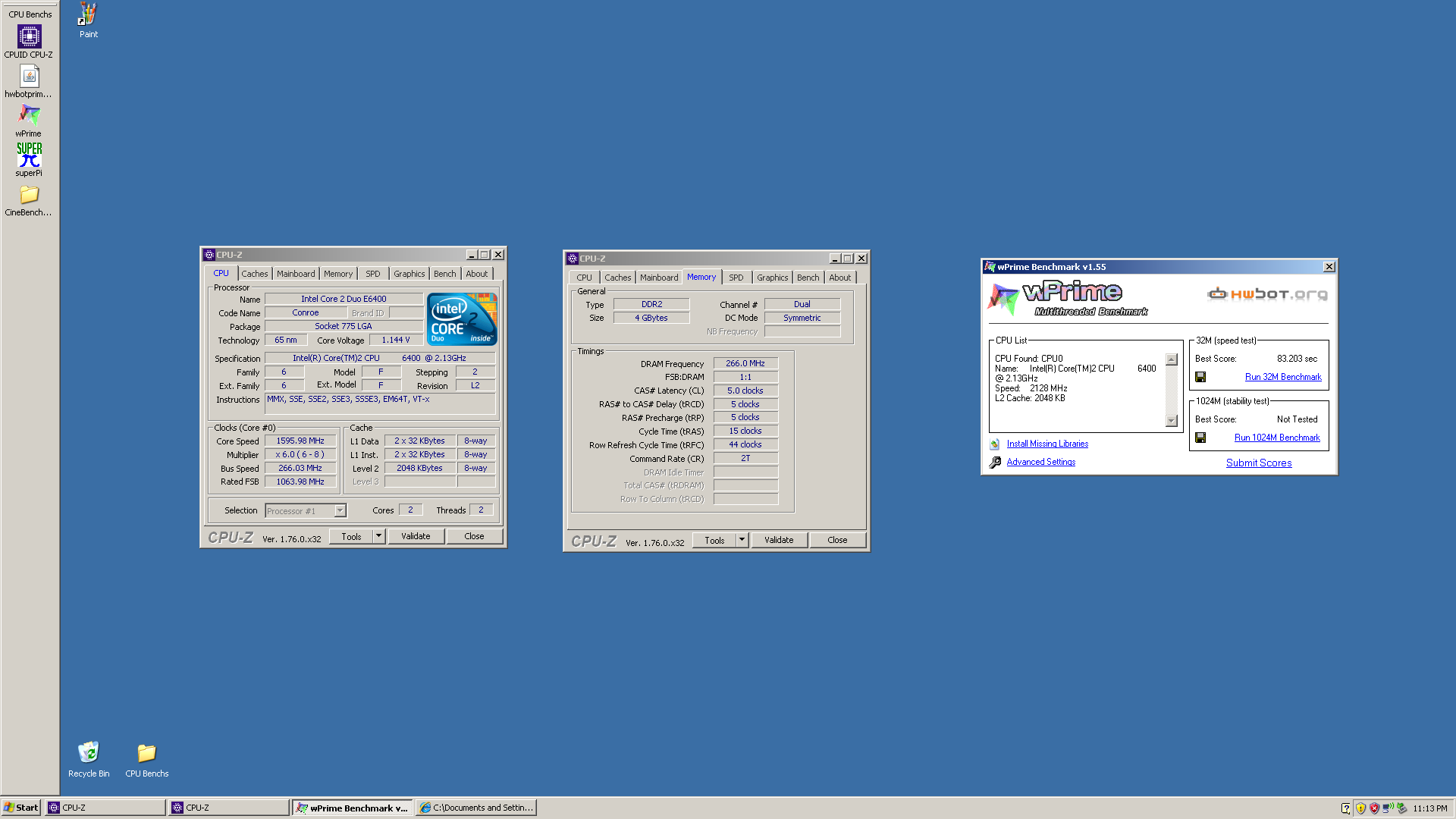Click the Instructions field listing MMX, SSE
The height and width of the screenshot is (819, 1456).
click(x=380, y=403)
